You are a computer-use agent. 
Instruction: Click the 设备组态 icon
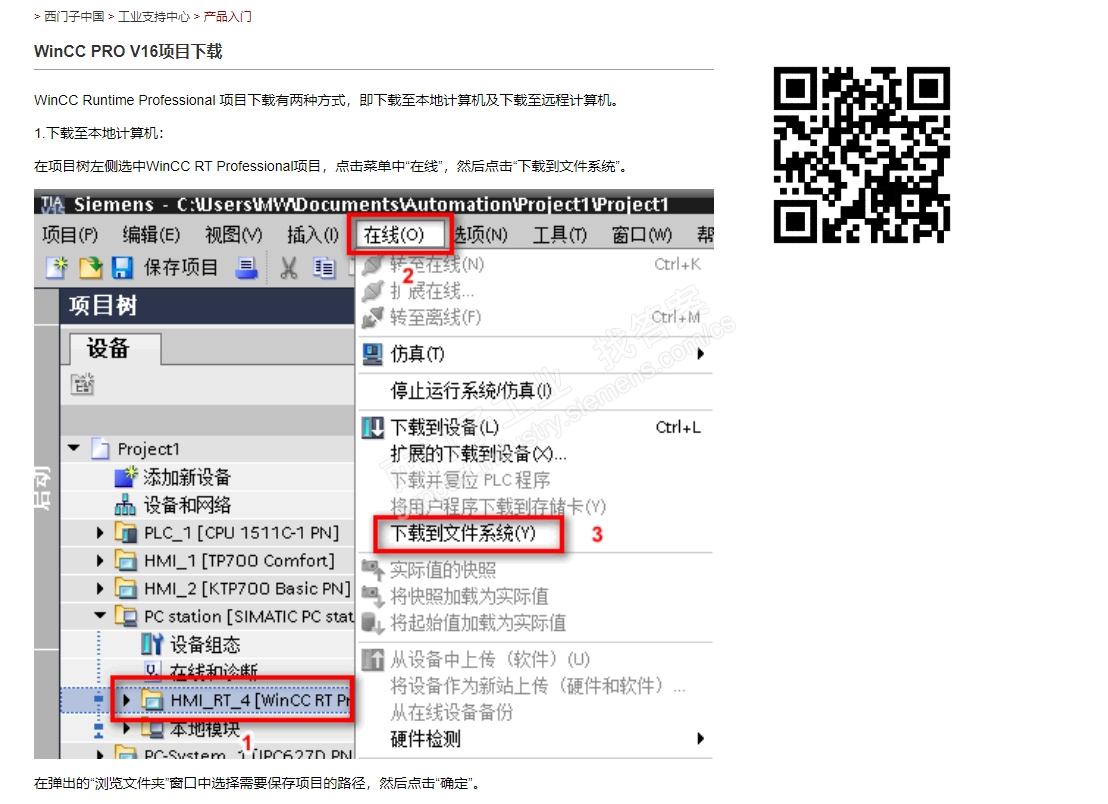tap(152, 644)
